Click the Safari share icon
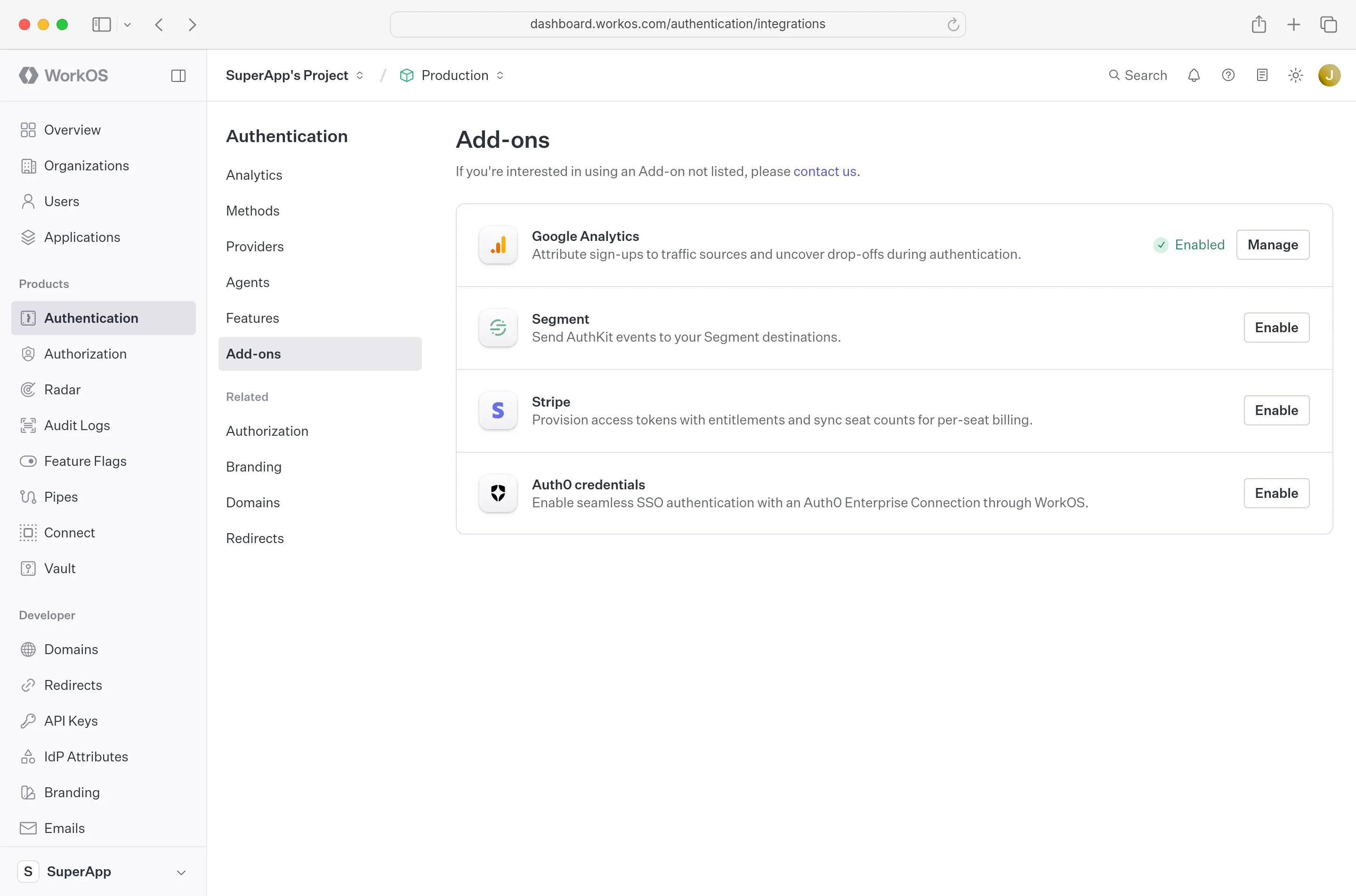The height and width of the screenshot is (896, 1356). (x=1259, y=24)
